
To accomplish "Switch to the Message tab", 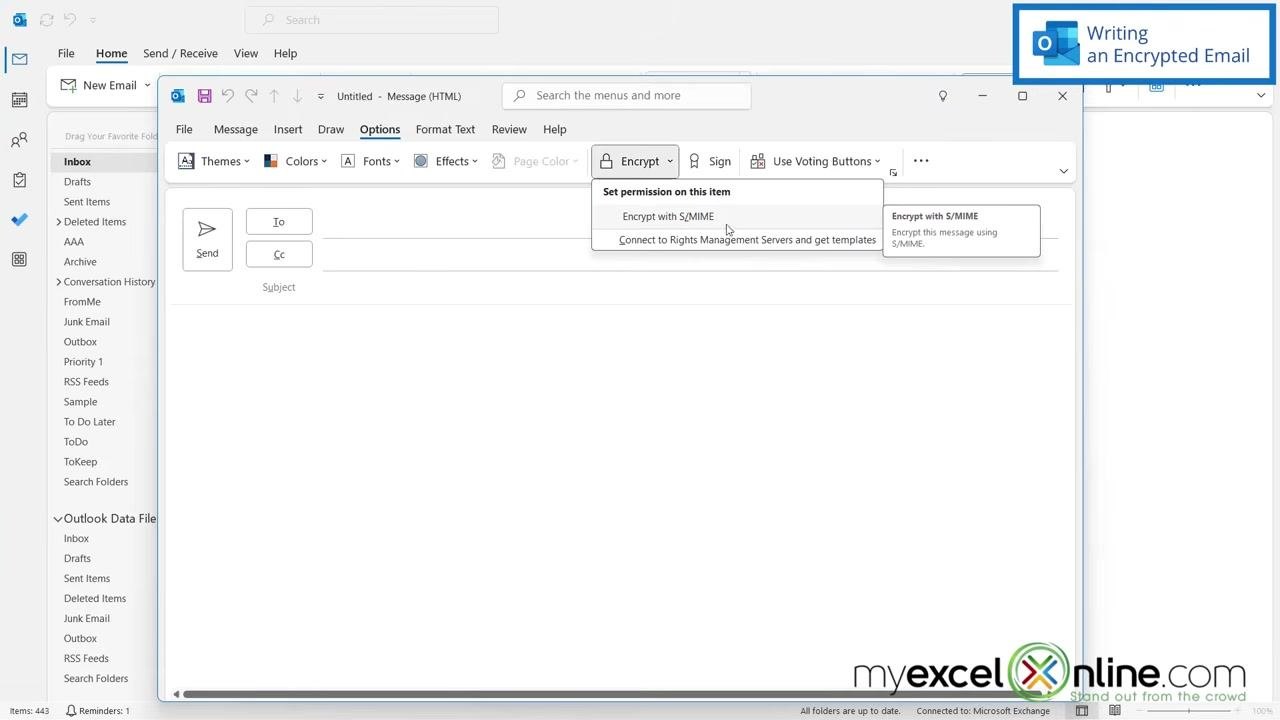I will click(236, 129).
